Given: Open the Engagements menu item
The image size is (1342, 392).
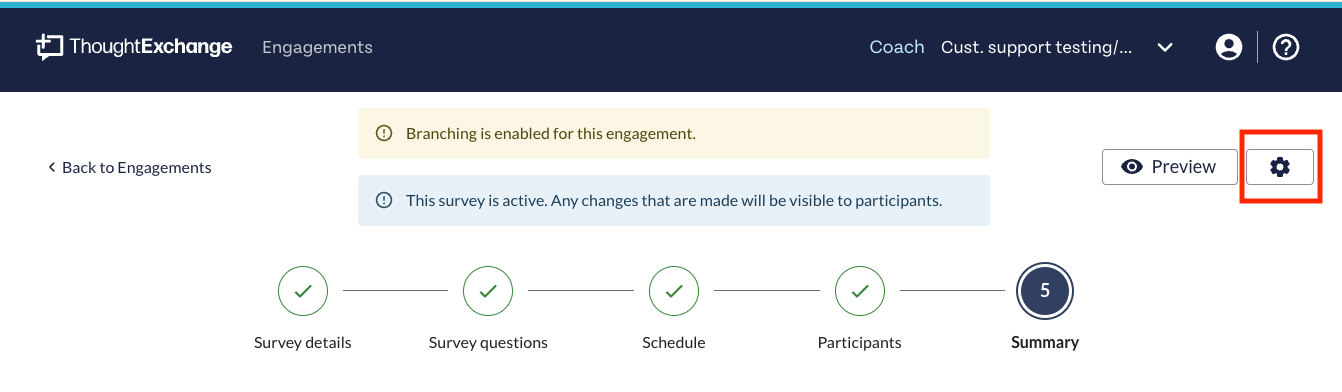Looking at the screenshot, I should 317,47.
